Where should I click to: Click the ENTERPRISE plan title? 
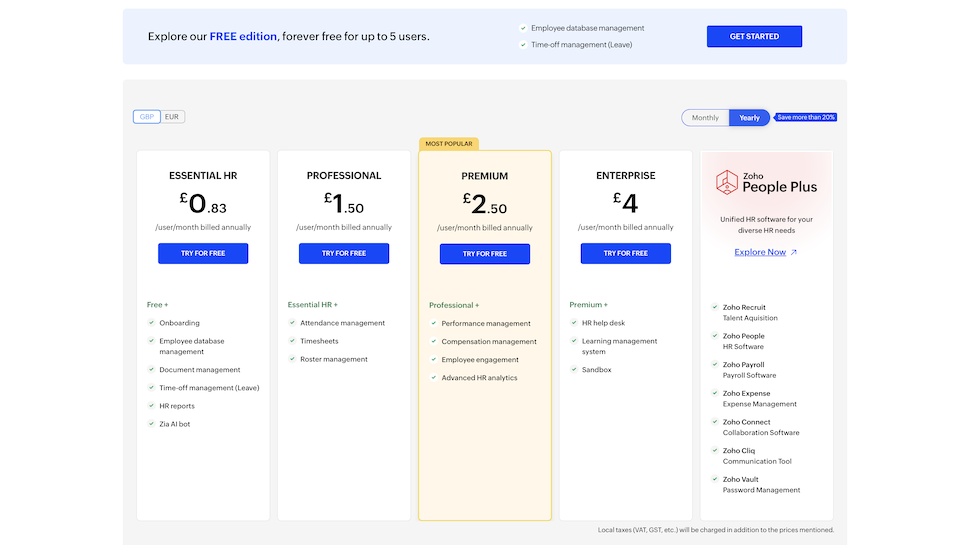coord(625,176)
